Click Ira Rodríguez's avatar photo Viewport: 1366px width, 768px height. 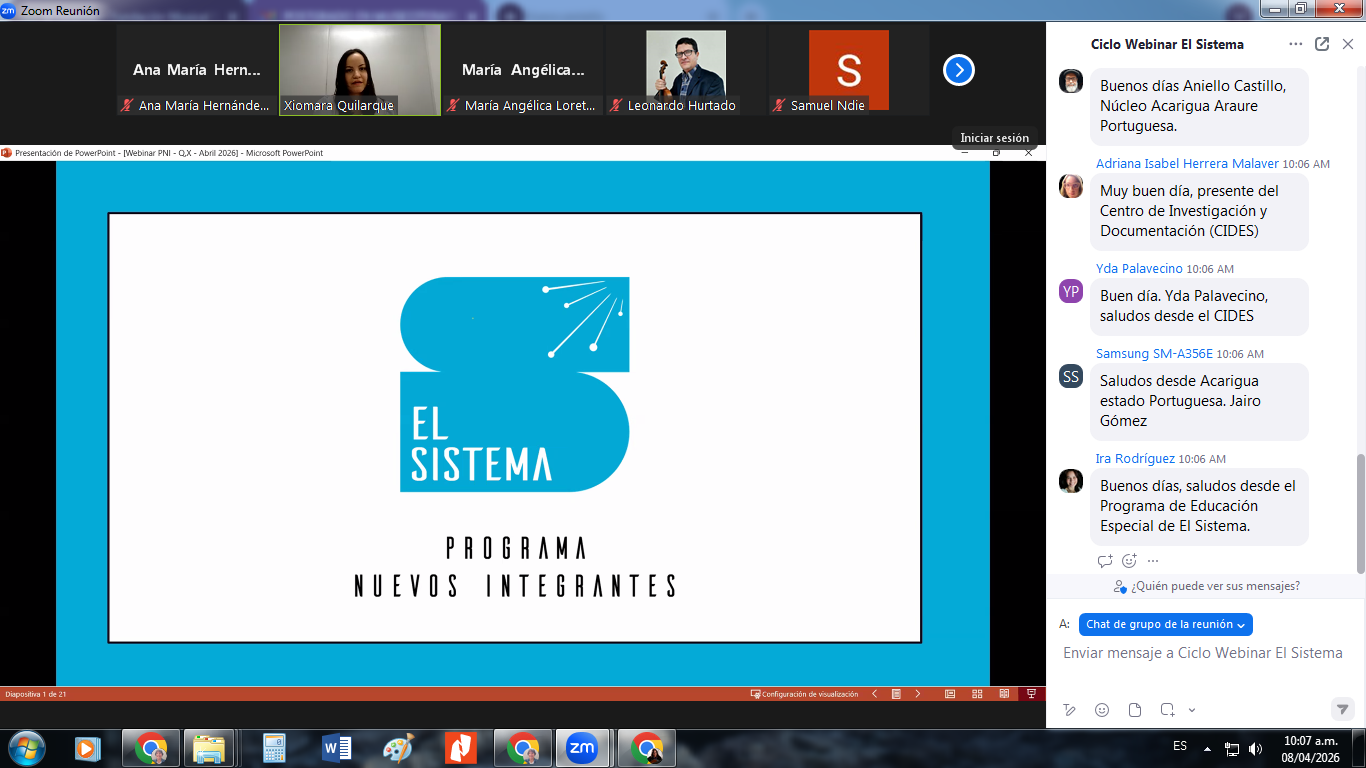coord(1071,481)
